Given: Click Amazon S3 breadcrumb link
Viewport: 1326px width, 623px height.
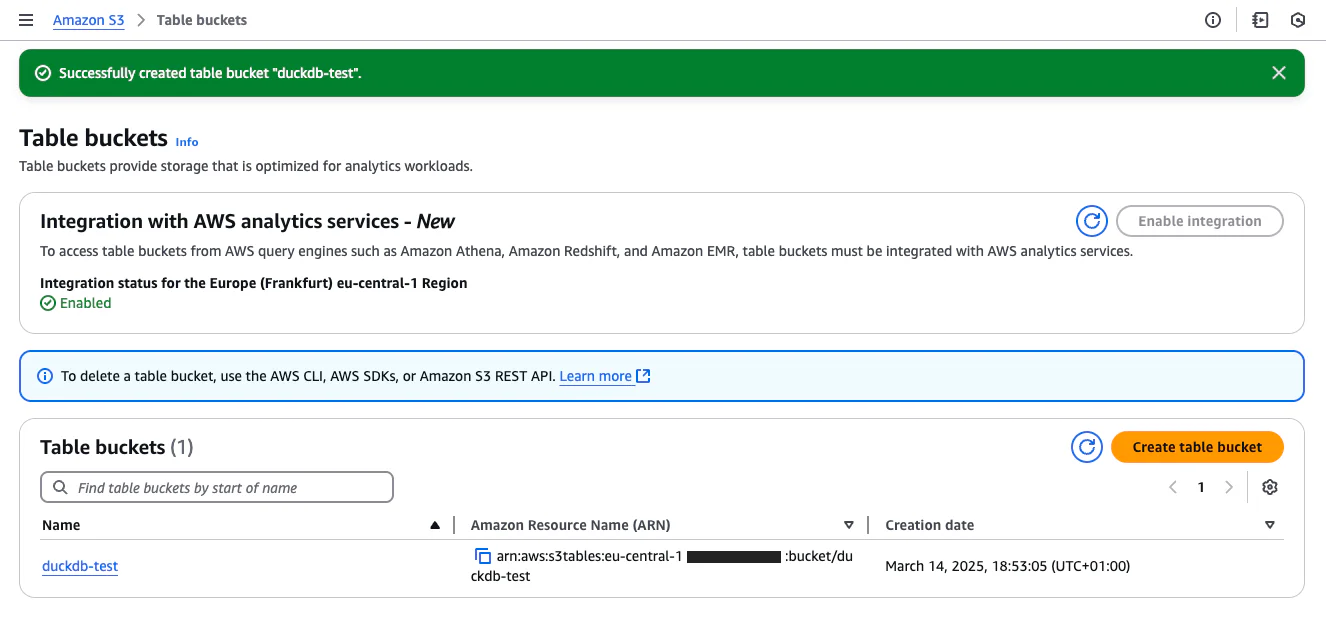Looking at the screenshot, I should tap(89, 20).
